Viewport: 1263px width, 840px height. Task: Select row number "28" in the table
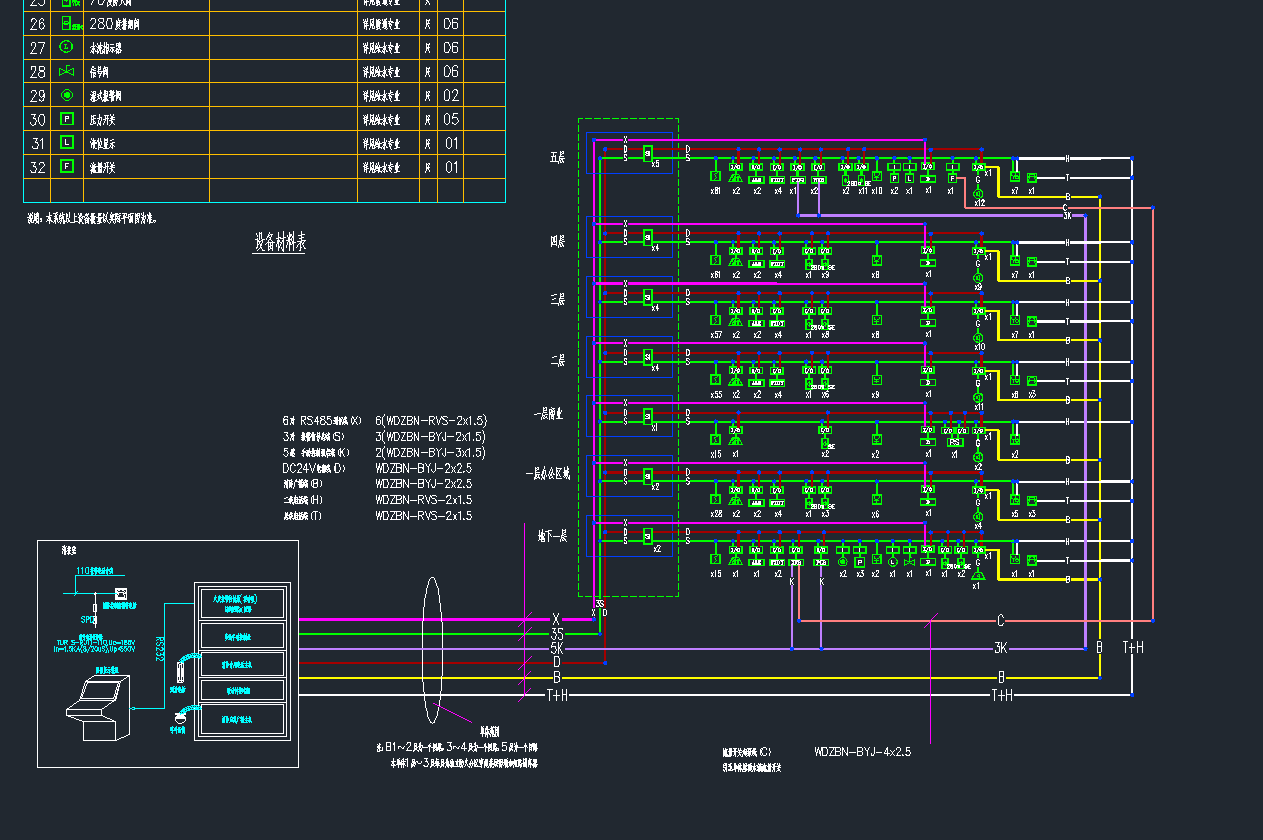coord(38,71)
